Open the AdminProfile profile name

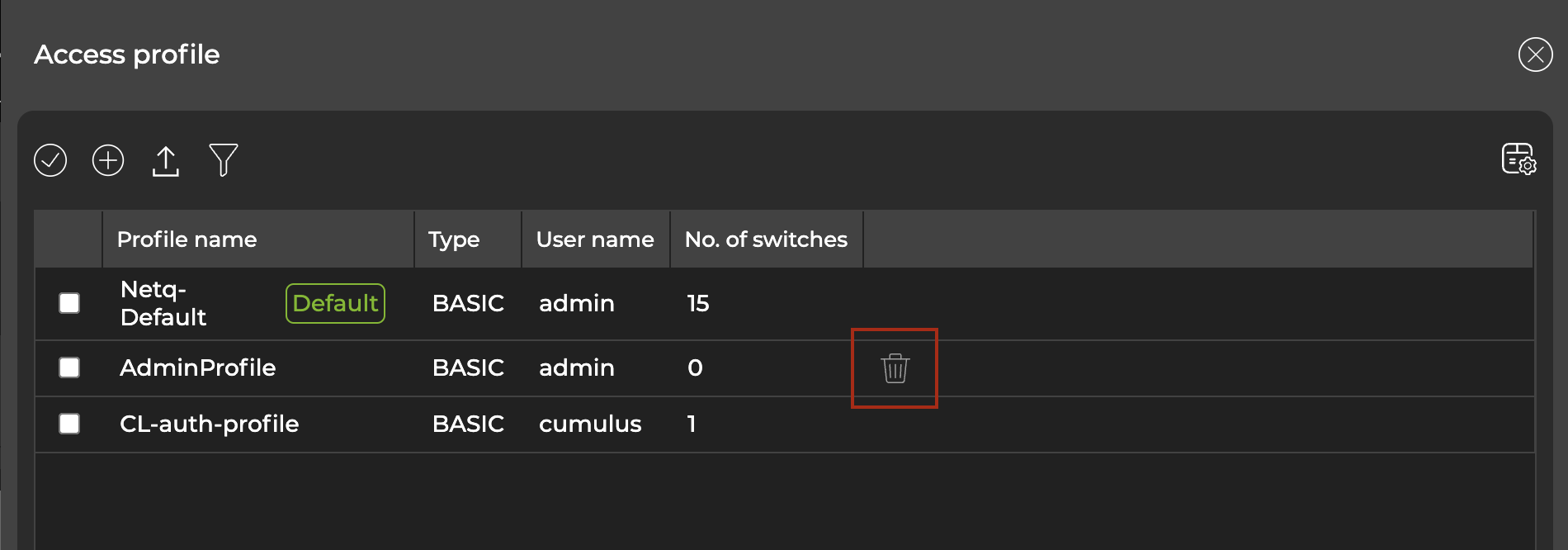[198, 367]
